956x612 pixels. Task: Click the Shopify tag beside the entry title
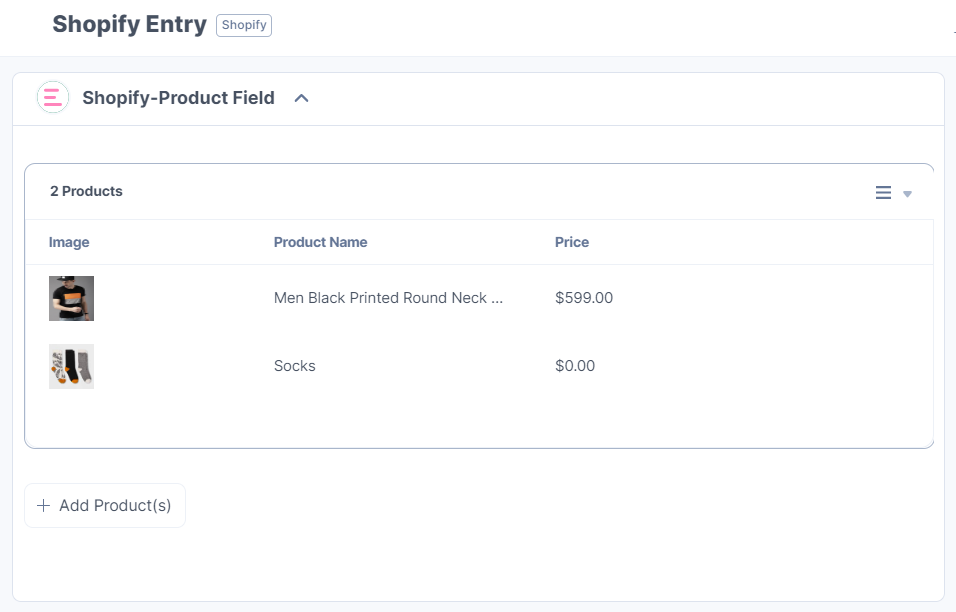coord(243,24)
